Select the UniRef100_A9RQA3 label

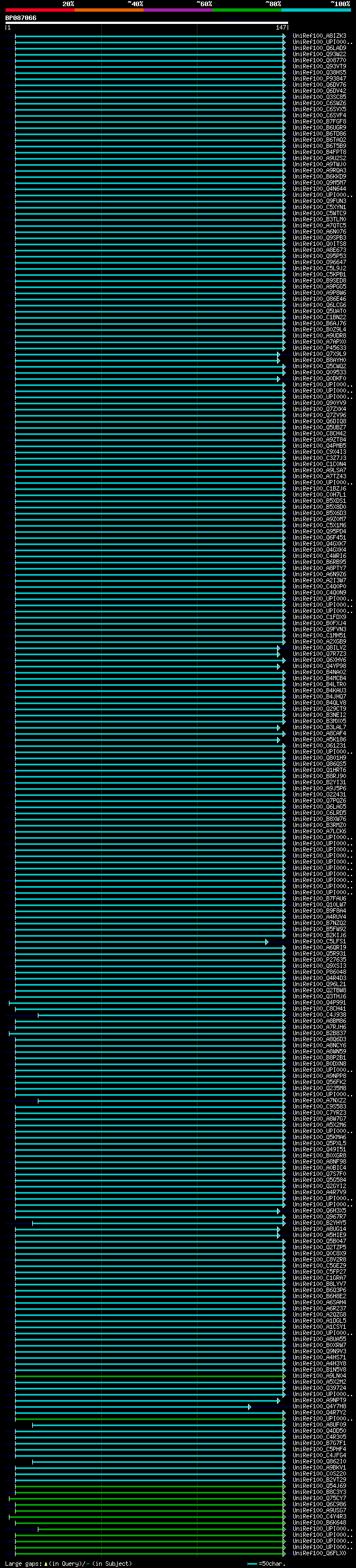coord(319,170)
